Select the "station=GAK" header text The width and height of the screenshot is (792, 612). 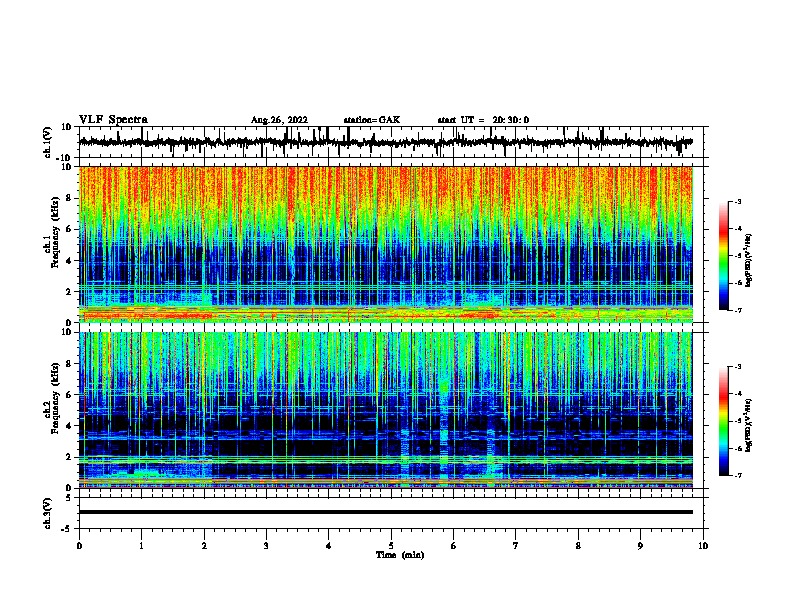click(372, 120)
